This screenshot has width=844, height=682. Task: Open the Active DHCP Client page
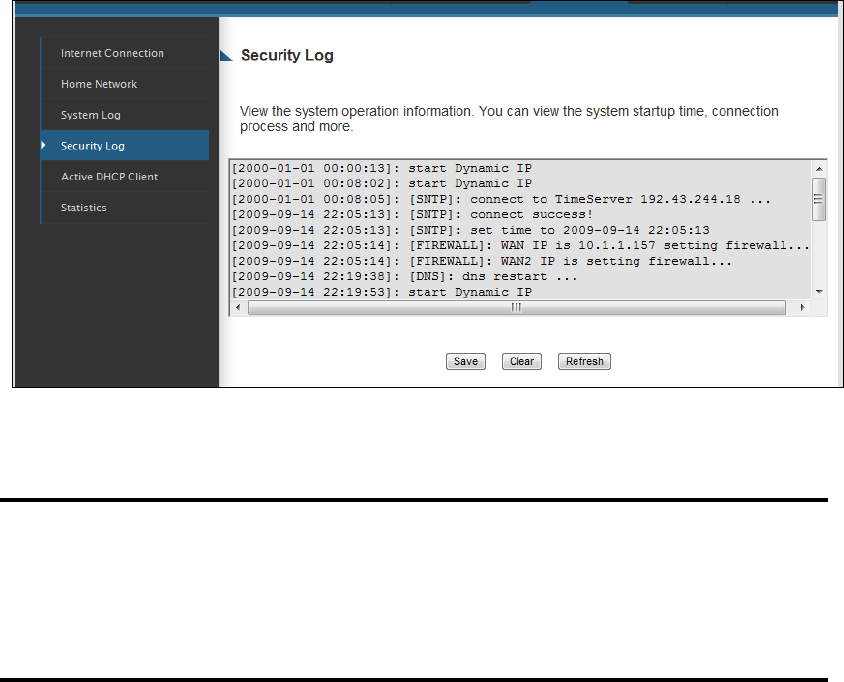(125, 177)
